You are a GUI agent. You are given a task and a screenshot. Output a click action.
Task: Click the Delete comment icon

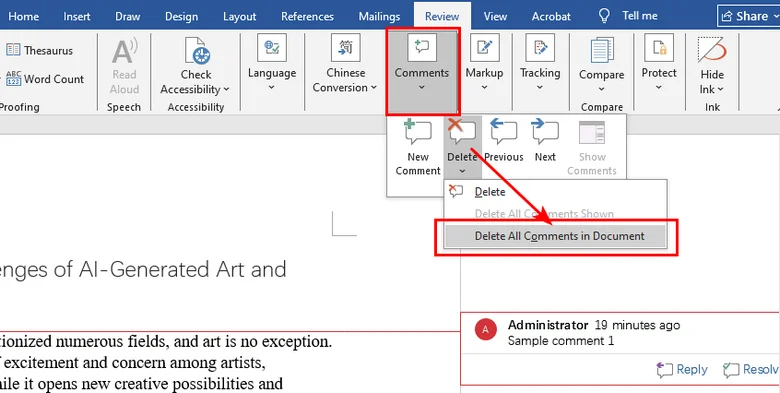coord(462,132)
